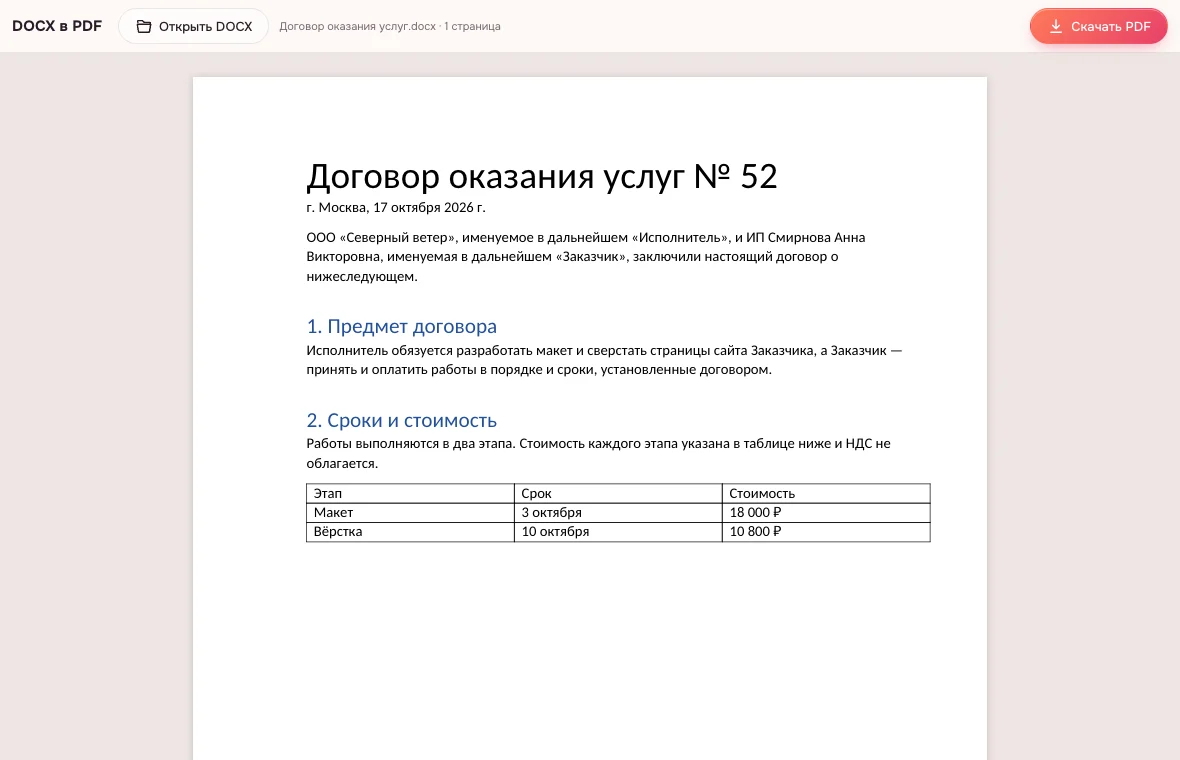
Task: Click the DOCX в PDF app title
Action: (57, 26)
